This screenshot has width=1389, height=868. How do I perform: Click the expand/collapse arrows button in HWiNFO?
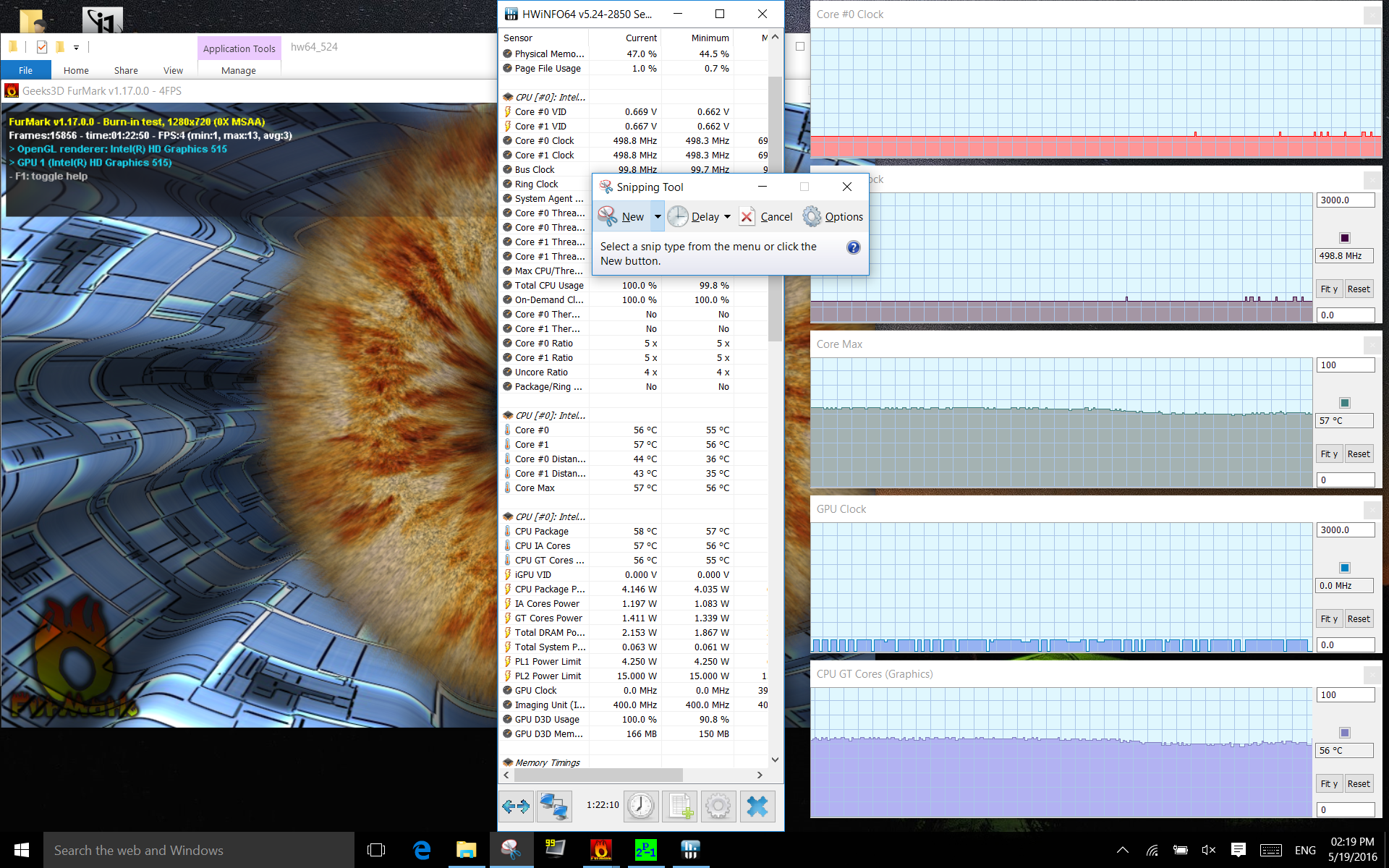516,806
